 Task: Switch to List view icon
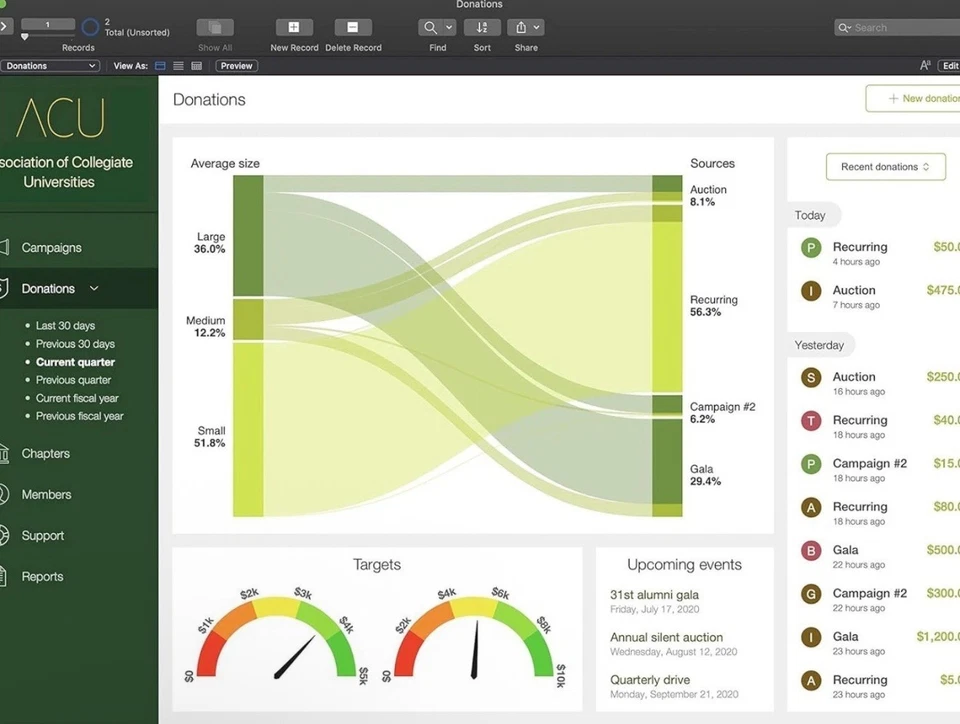click(x=178, y=66)
